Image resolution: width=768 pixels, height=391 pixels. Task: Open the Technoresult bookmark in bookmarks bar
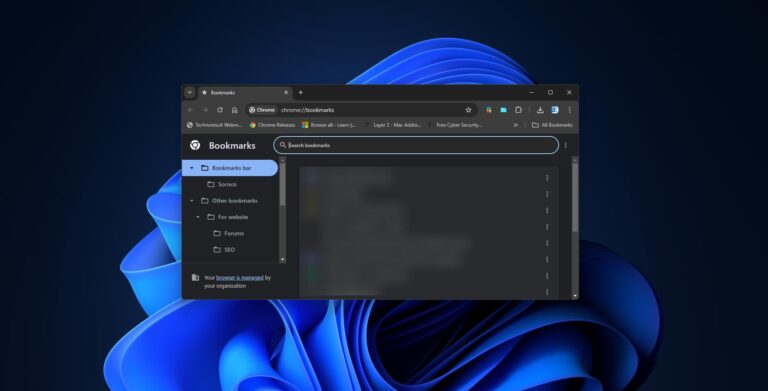pos(214,125)
